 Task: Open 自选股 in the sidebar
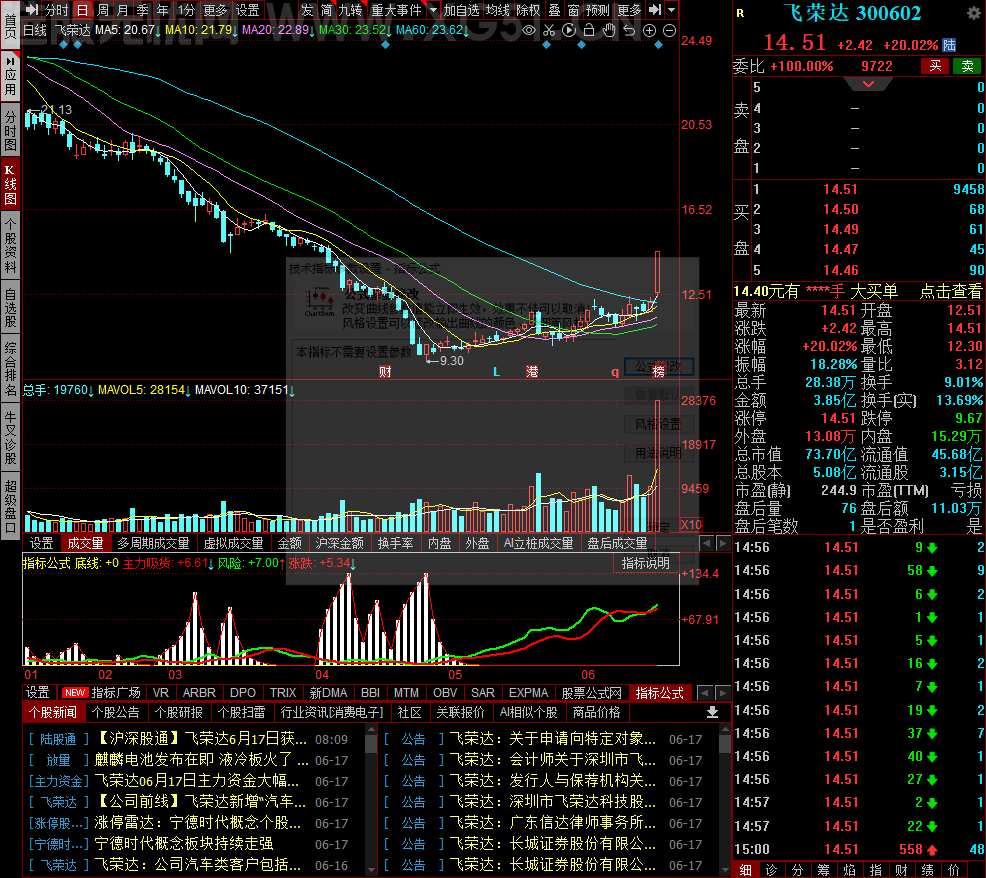[10, 308]
